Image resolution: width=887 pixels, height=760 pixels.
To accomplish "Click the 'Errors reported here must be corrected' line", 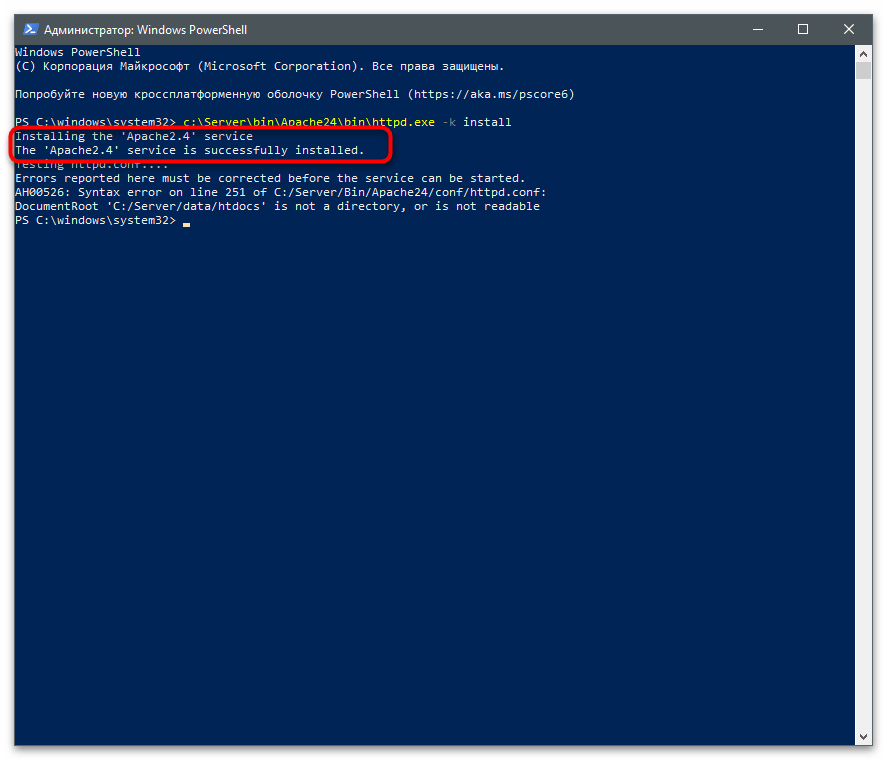I will tap(270, 178).
